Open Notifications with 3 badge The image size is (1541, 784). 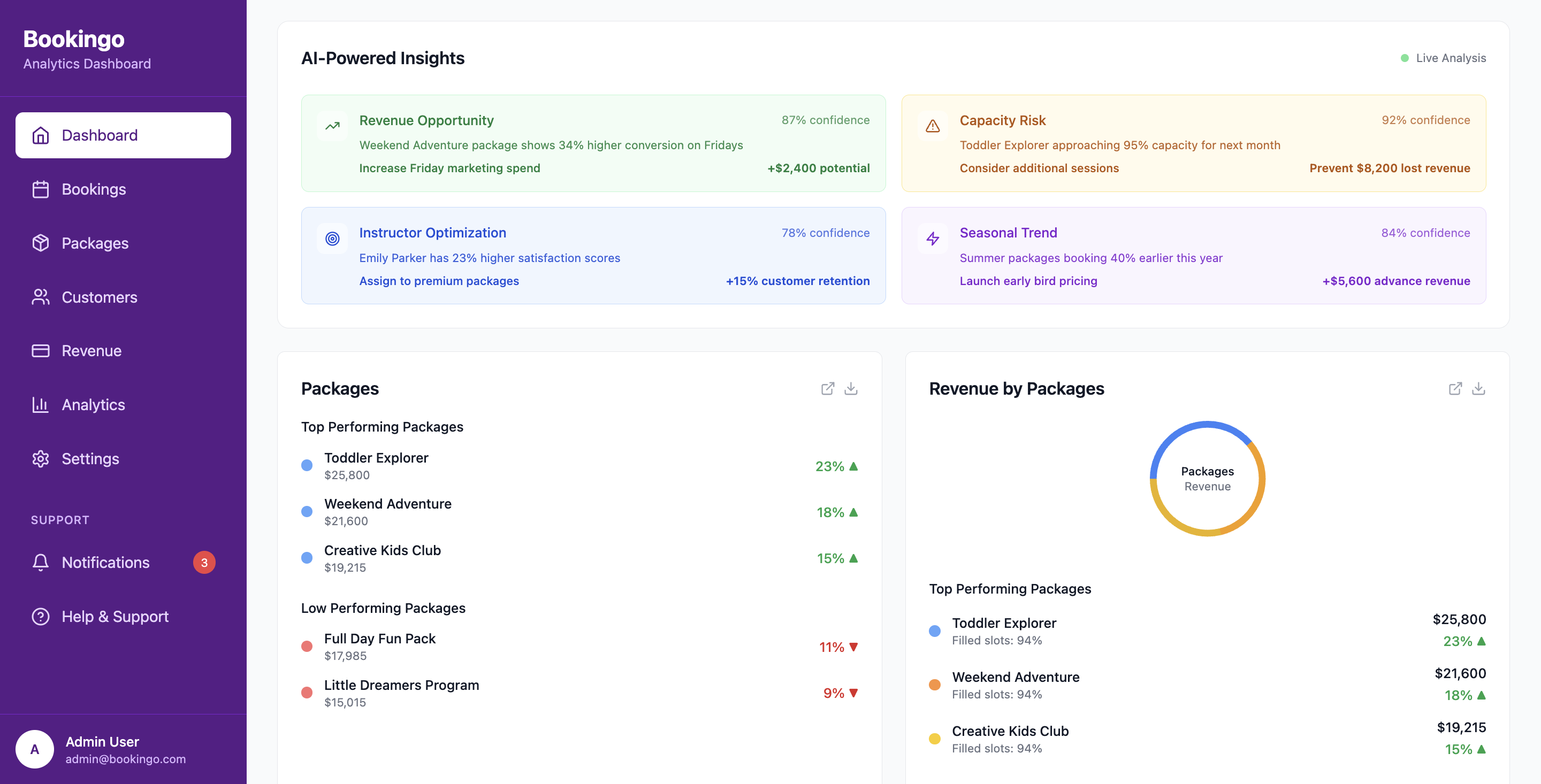[x=105, y=563]
